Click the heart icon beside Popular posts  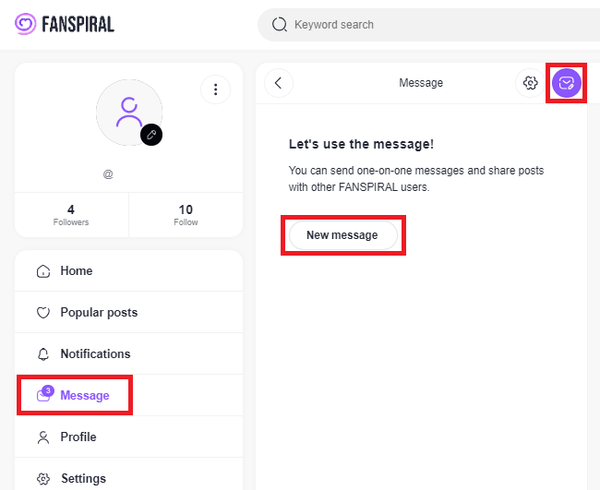[43, 313]
